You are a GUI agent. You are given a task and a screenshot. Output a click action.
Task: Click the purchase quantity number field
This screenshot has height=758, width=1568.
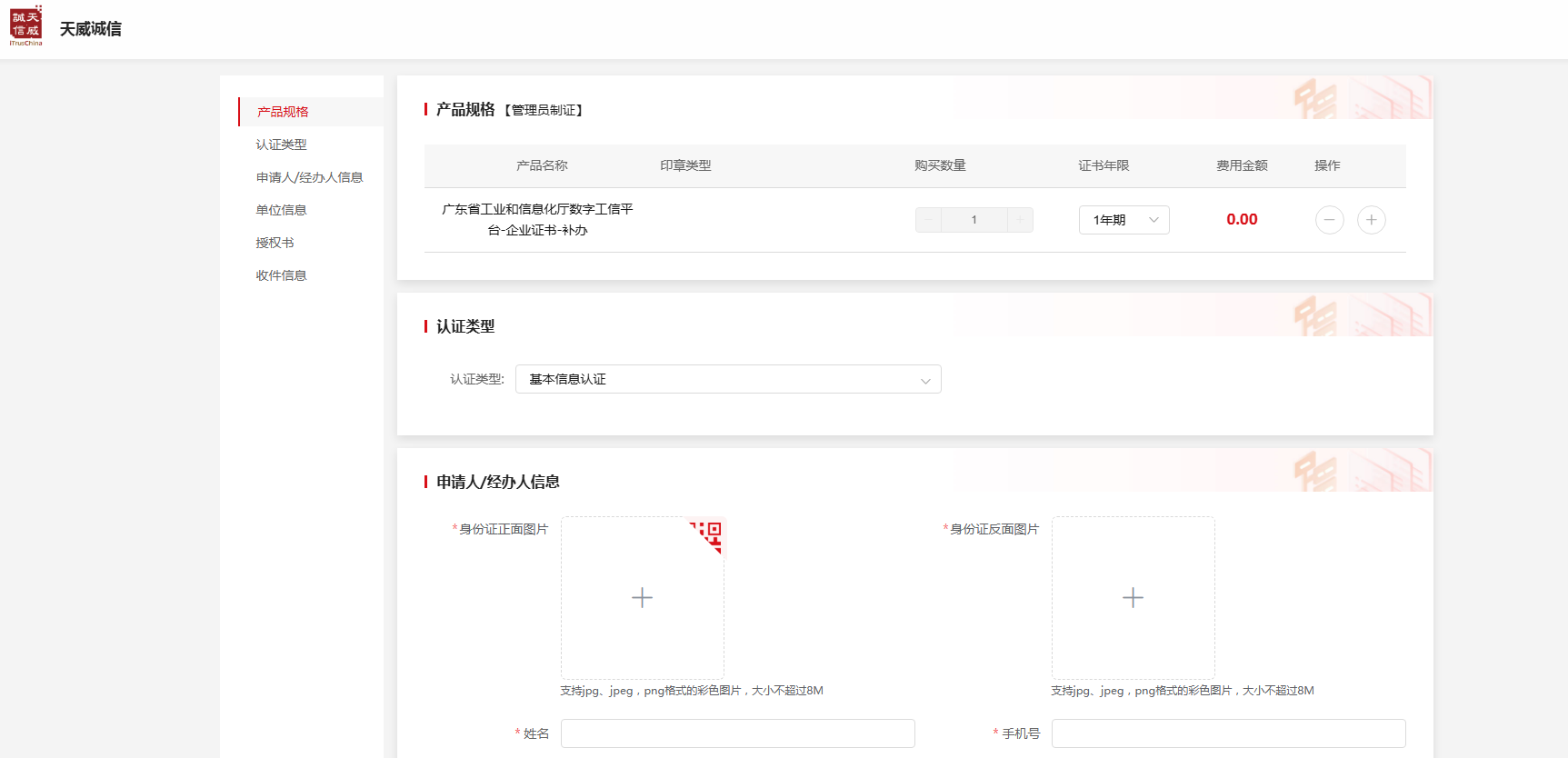click(974, 220)
